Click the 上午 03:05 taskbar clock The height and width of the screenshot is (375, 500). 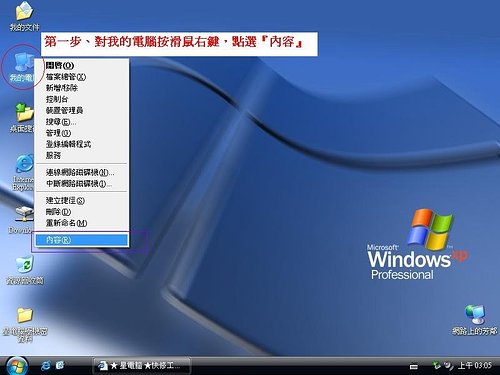coord(475,366)
